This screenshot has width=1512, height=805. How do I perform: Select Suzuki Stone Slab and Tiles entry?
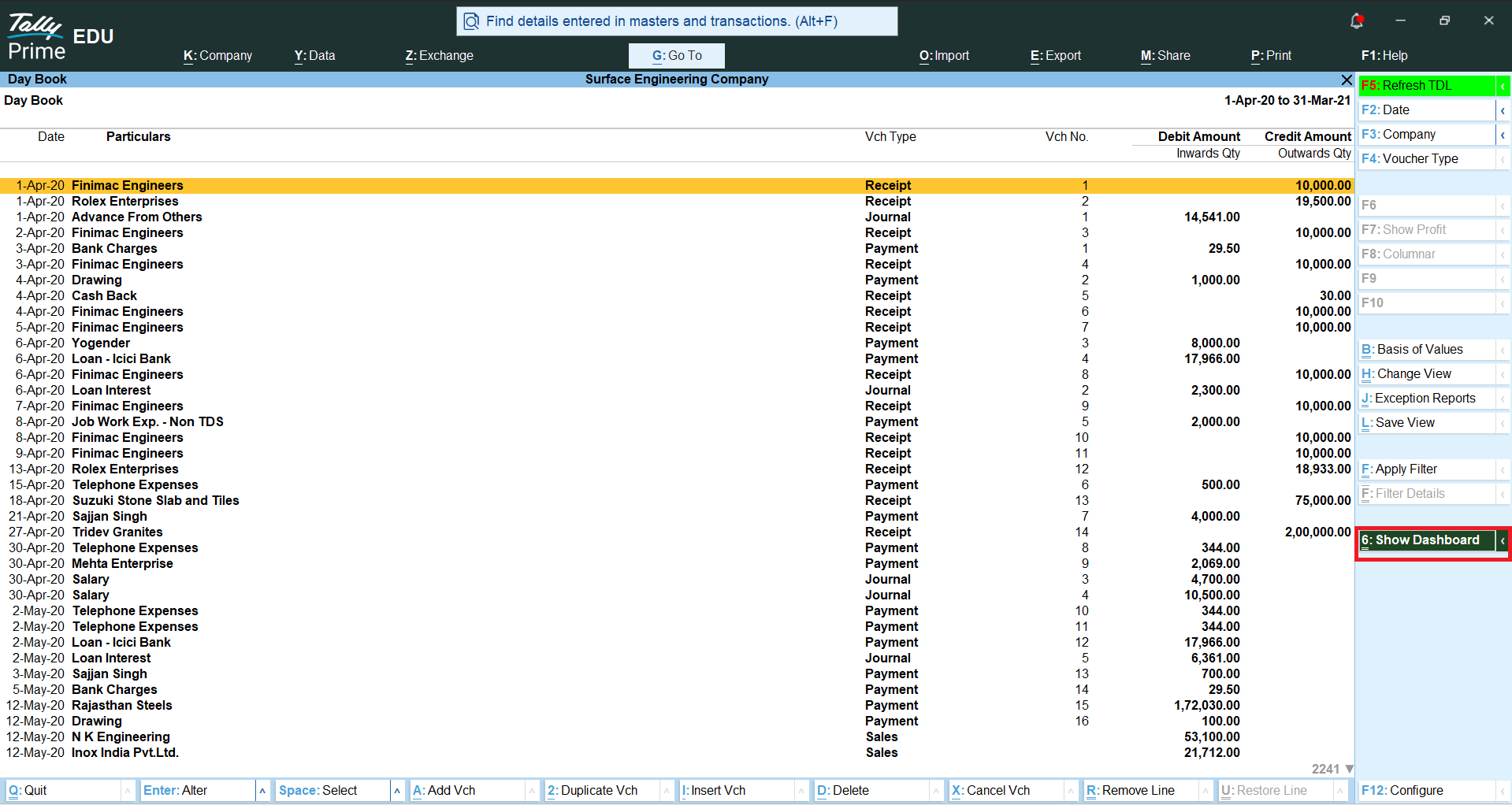[677, 501]
